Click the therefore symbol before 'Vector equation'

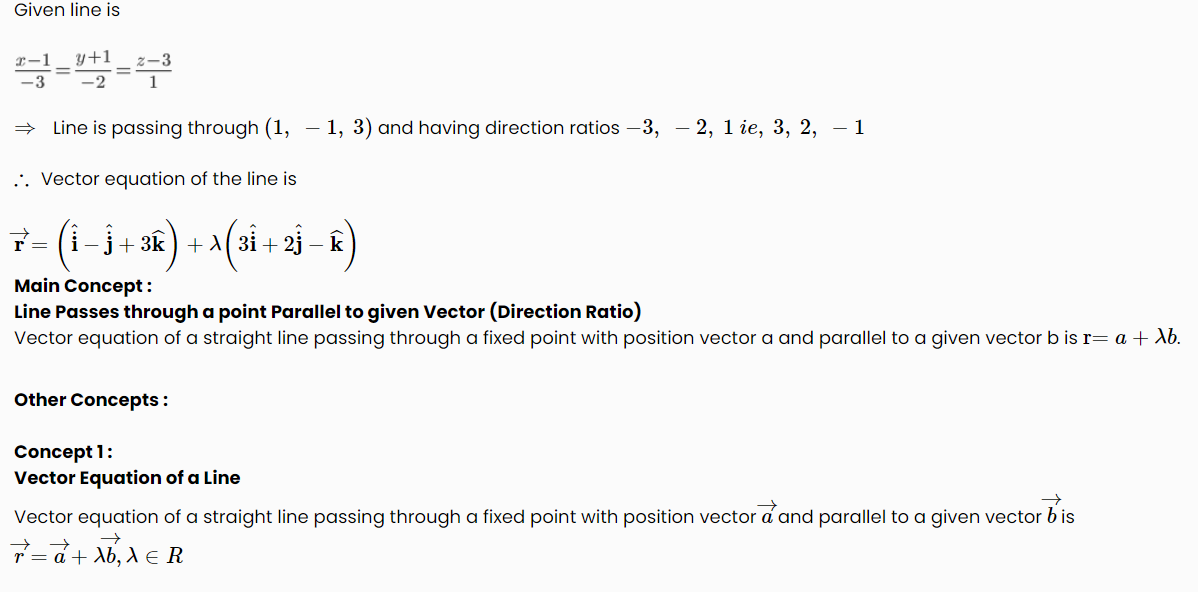click(22, 181)
